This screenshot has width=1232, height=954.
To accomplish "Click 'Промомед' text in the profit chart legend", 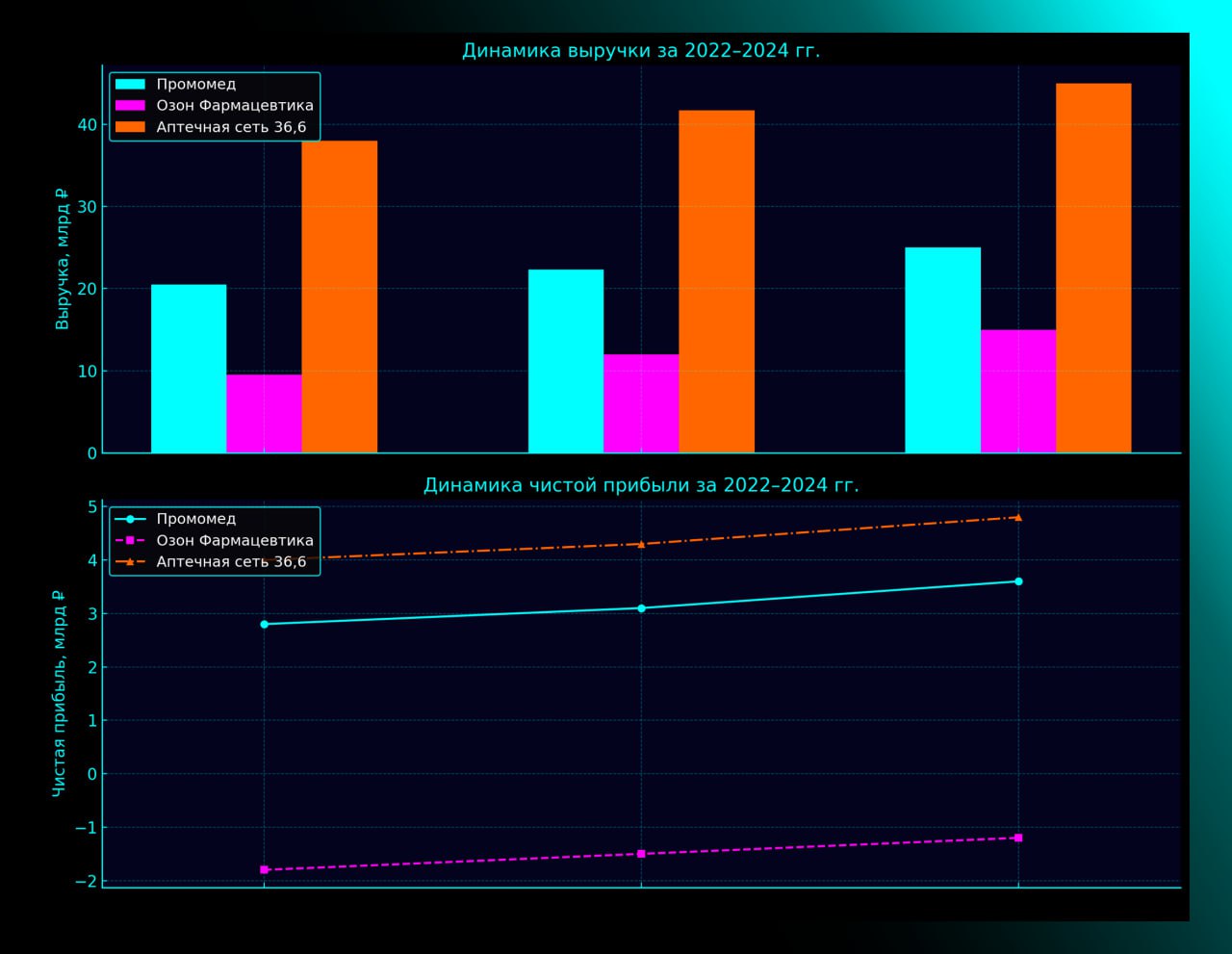I will tap(196, 519).
